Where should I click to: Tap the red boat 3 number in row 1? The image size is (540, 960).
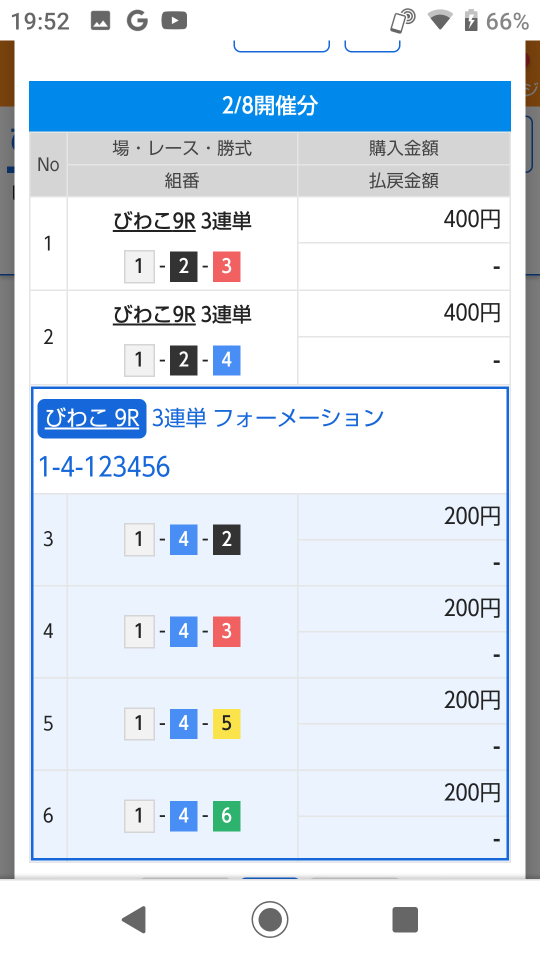click(227, 266)
